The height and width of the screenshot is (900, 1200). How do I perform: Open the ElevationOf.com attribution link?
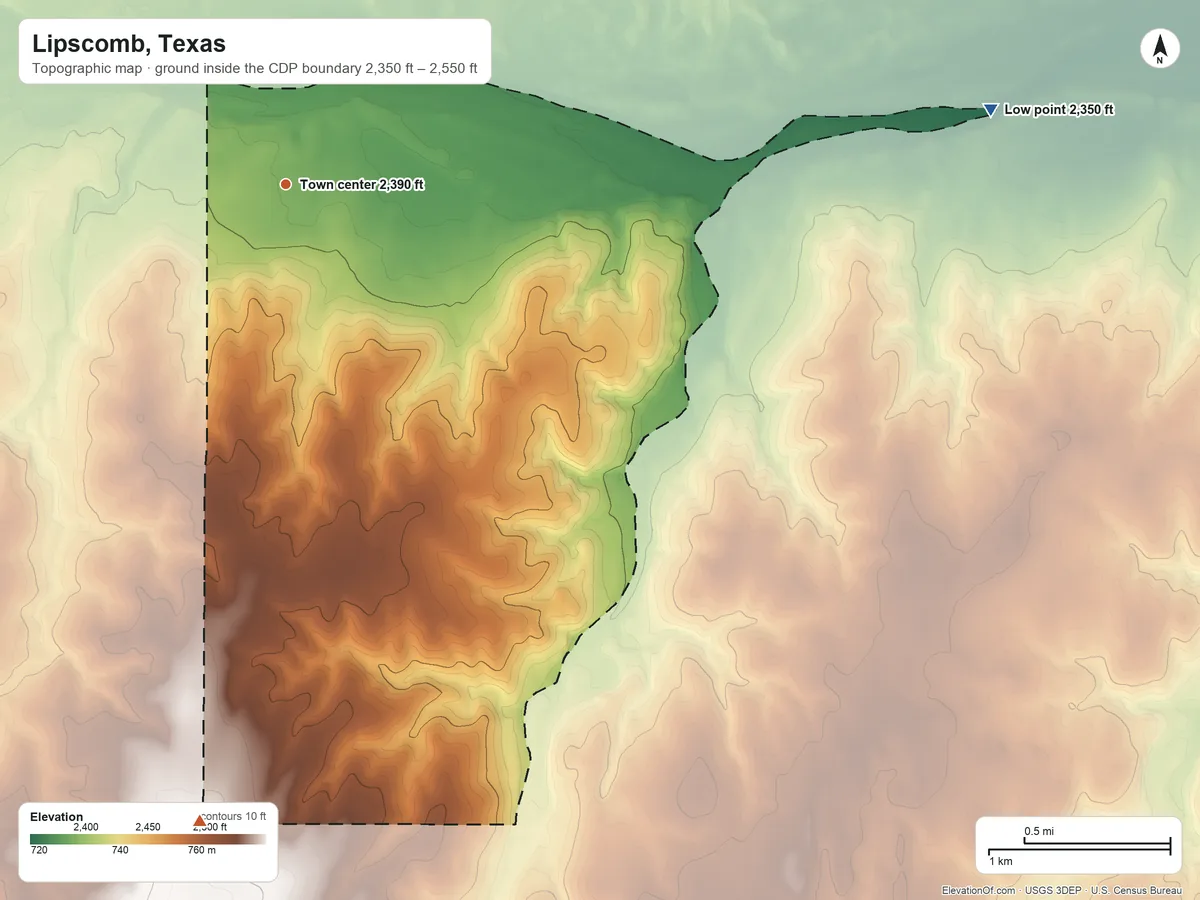[979, 890]
